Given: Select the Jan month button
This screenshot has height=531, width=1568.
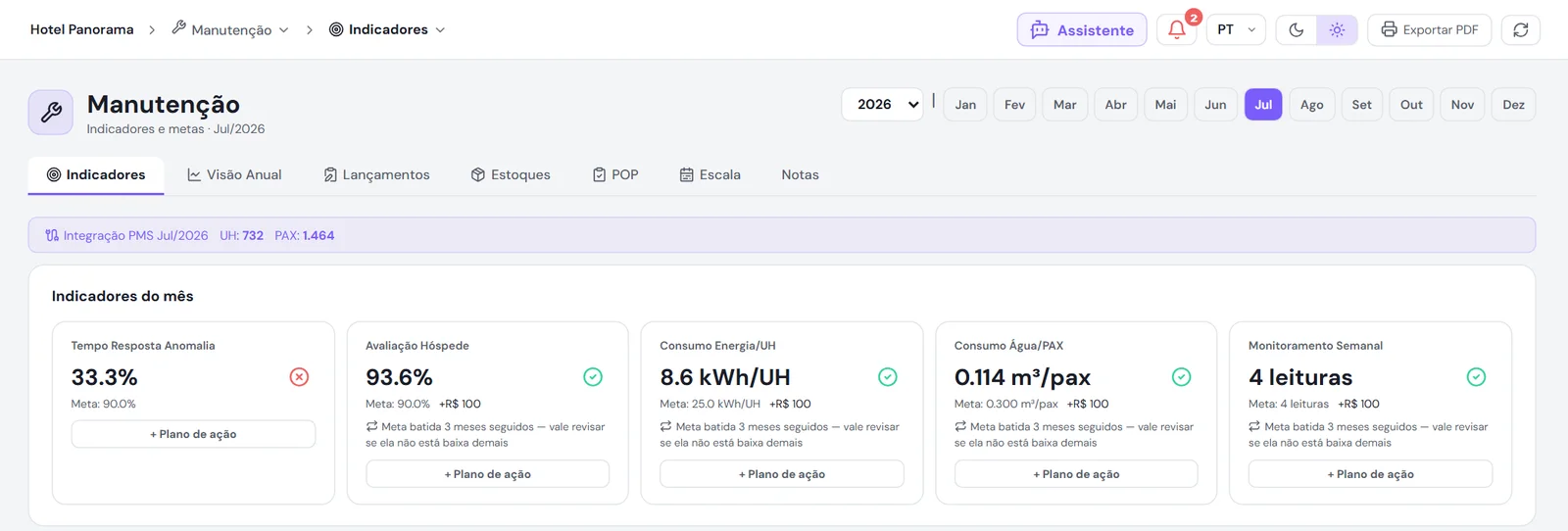Looking at the screenshot, I should (x=965, y=105).
